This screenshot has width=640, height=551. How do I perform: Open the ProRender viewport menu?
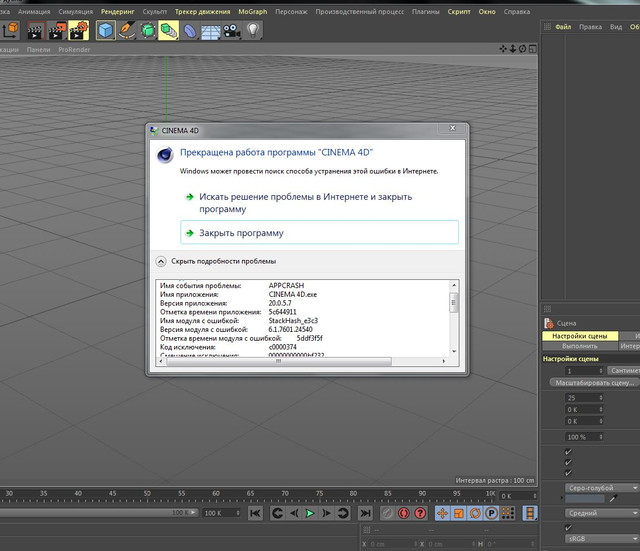(74, 49)
